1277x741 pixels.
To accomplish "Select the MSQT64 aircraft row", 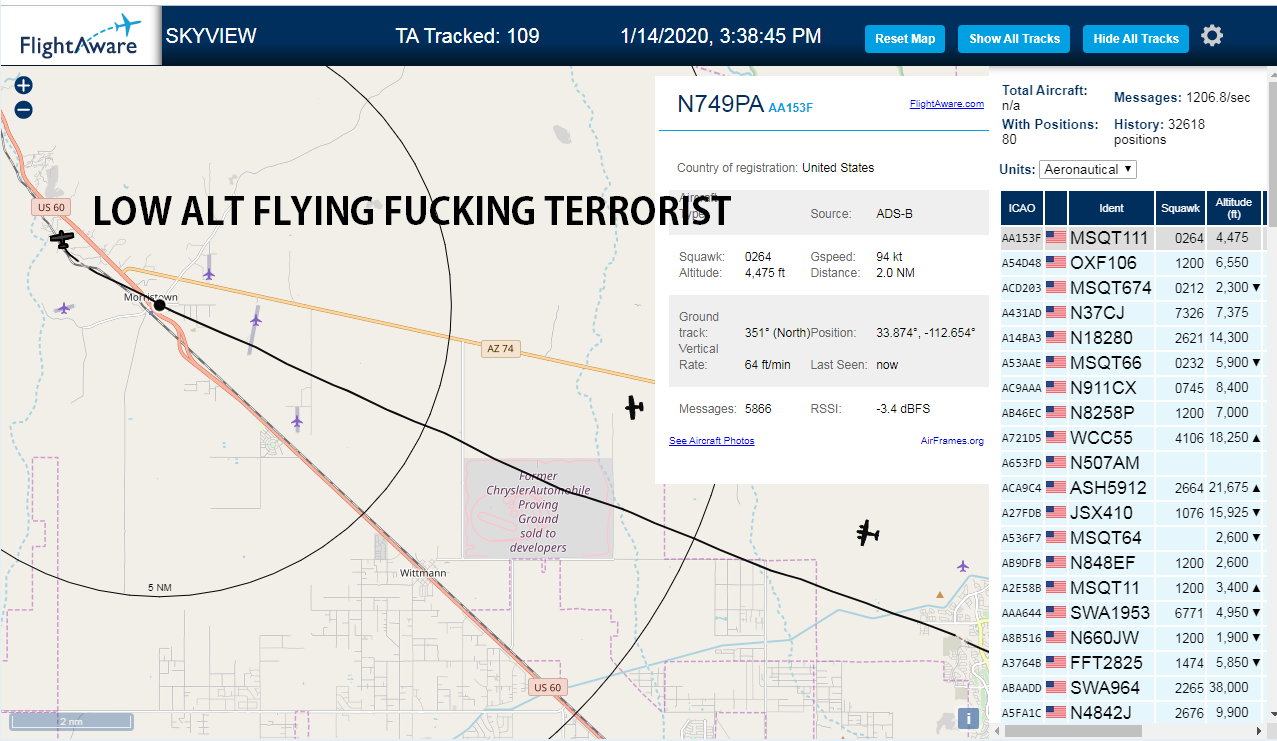I will coord(1132,538).
